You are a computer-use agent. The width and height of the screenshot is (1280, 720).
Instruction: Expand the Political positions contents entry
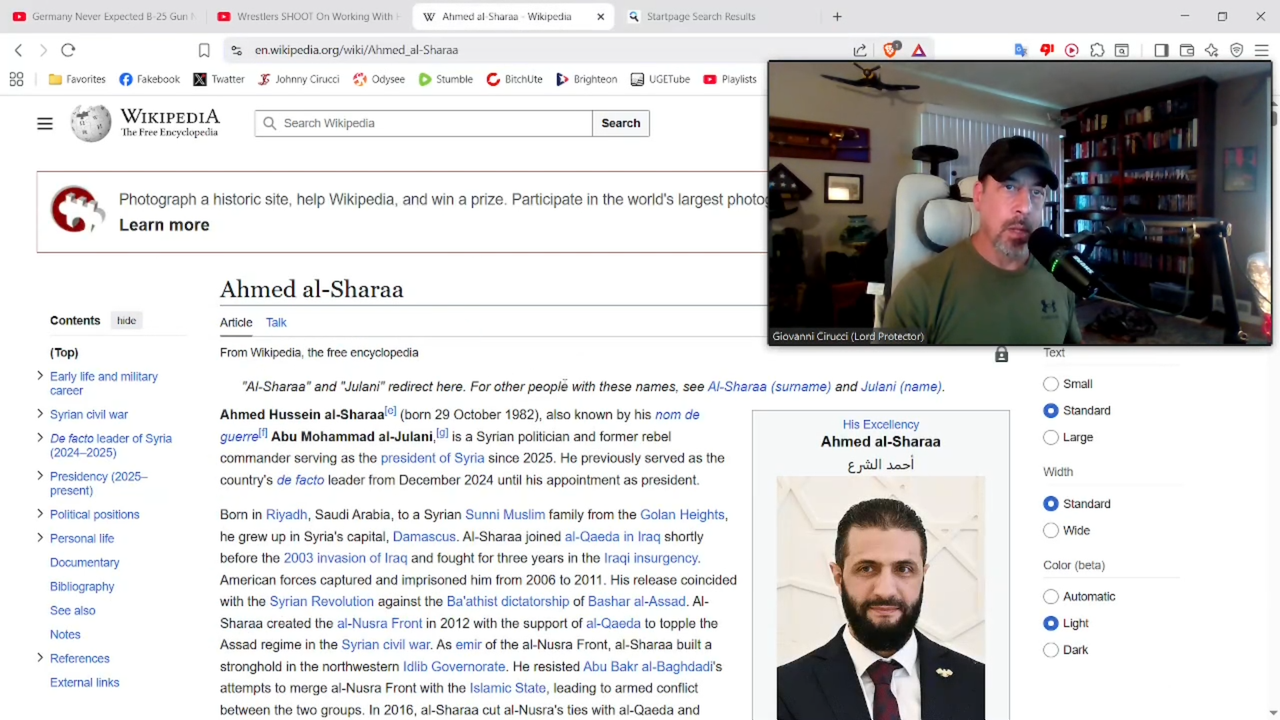(x=40, y=514)
